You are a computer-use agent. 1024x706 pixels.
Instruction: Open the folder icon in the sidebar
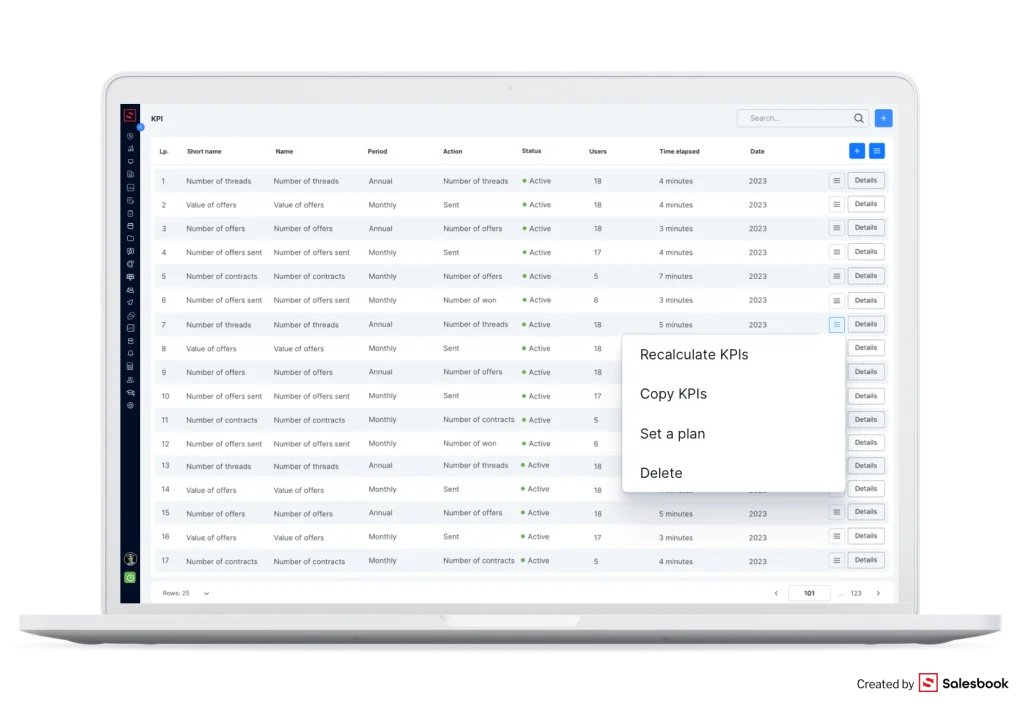click(131, 238)
